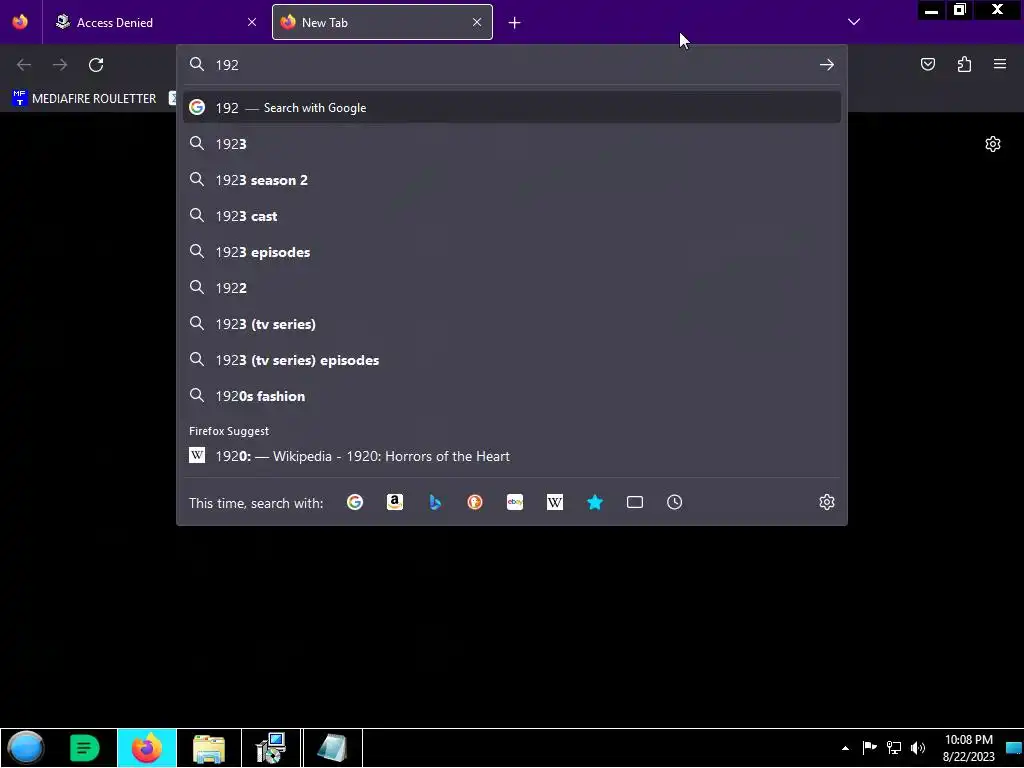Open the notepad taskbar icon
The width and height of the screenshot is (1024, 768).
[332, 748]
